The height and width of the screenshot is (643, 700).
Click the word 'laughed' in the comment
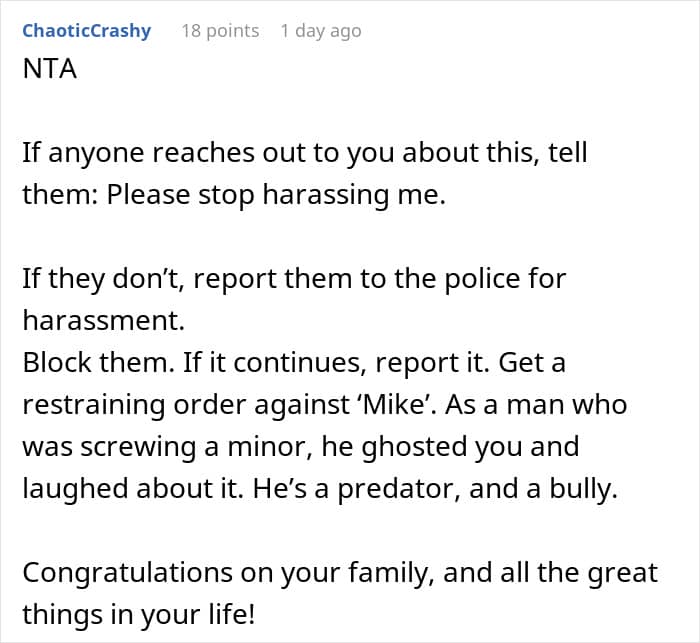coord(75,489)
